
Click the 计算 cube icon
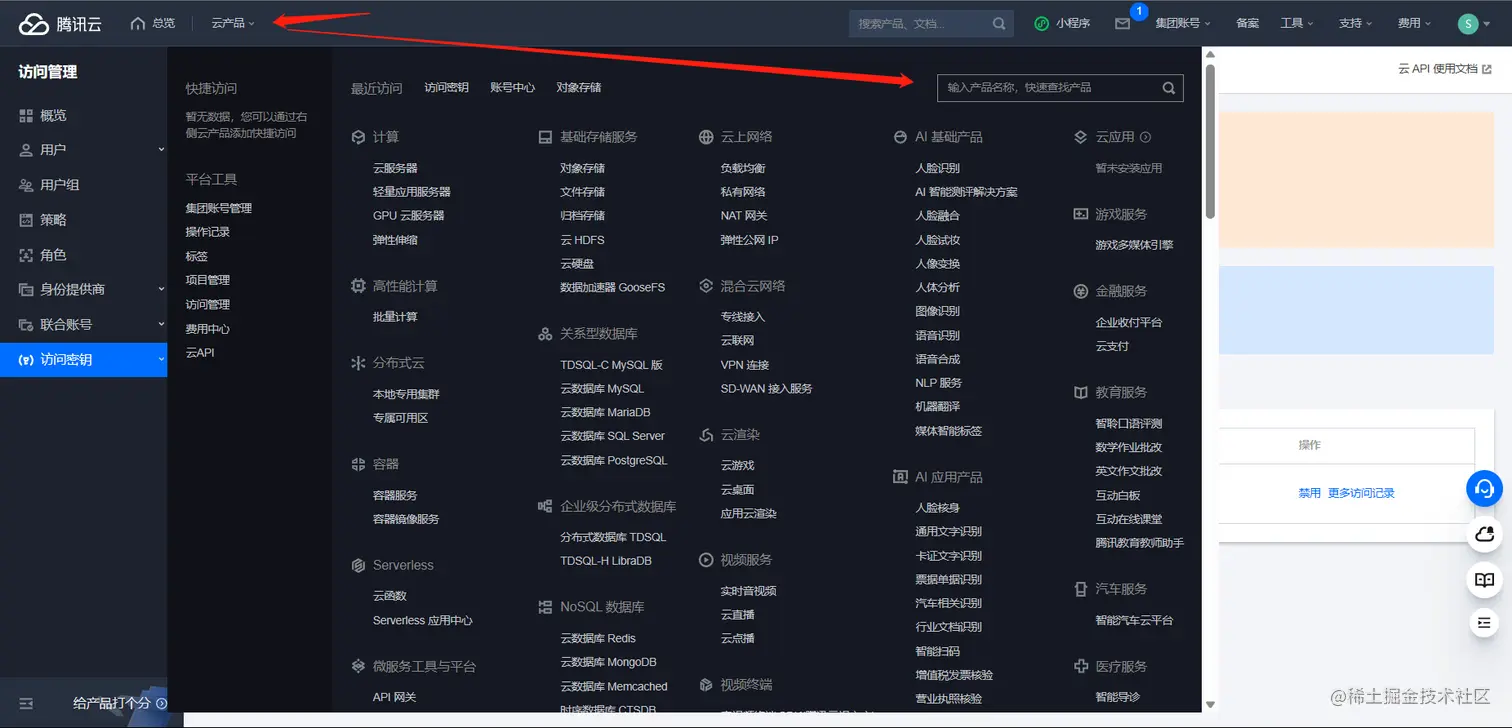point(358,137)
